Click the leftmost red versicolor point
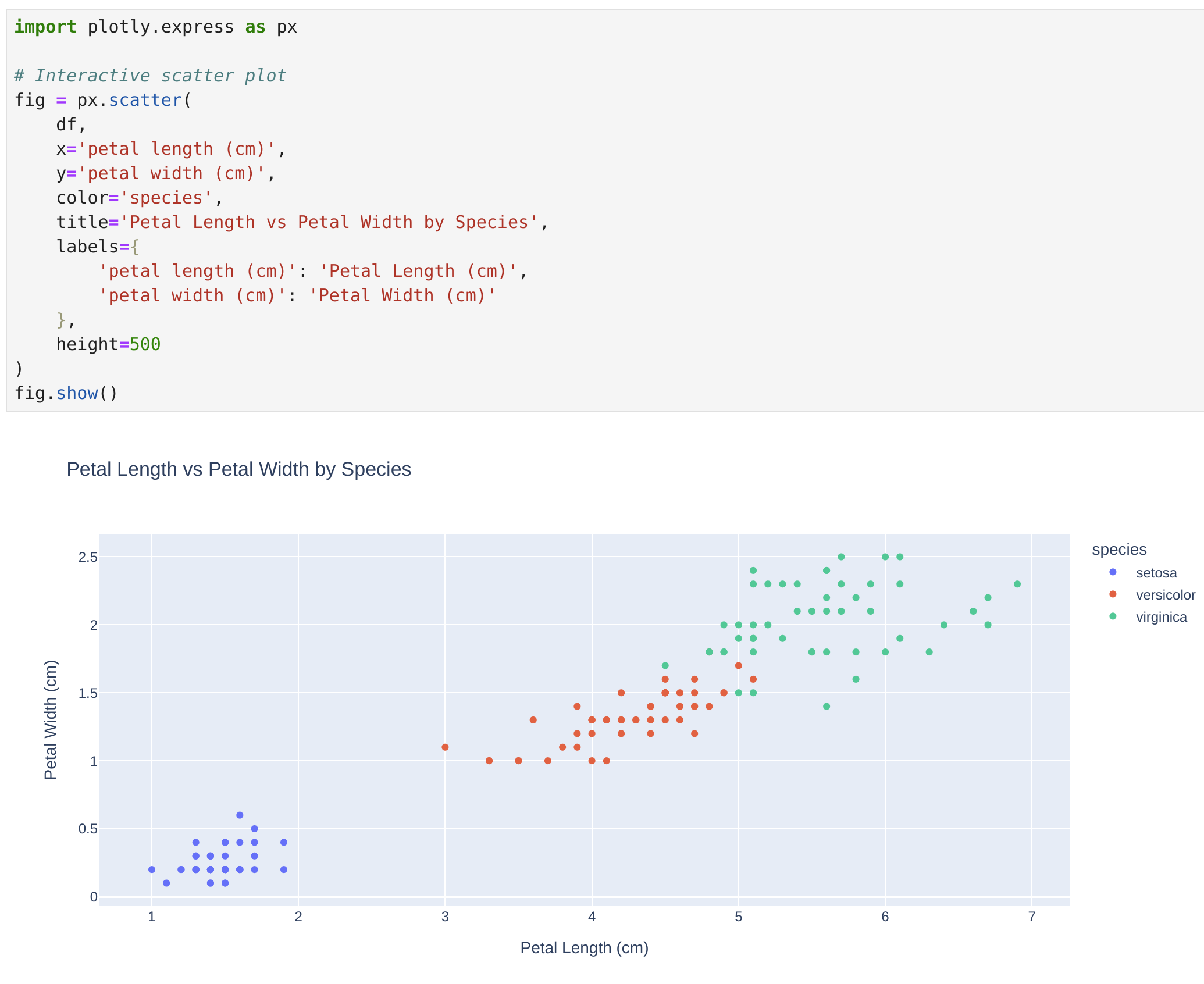1204x984 pixels. pyautogui.click(x=445, y=747)
